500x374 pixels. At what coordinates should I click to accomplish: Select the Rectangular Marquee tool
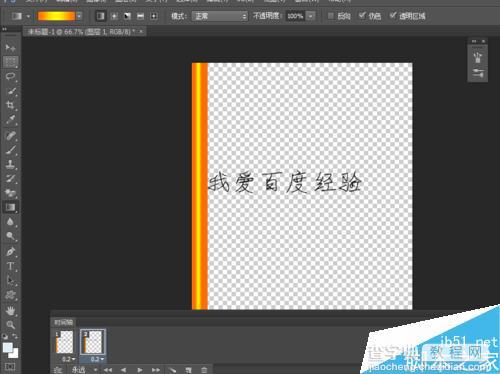[x=10, y=62]
